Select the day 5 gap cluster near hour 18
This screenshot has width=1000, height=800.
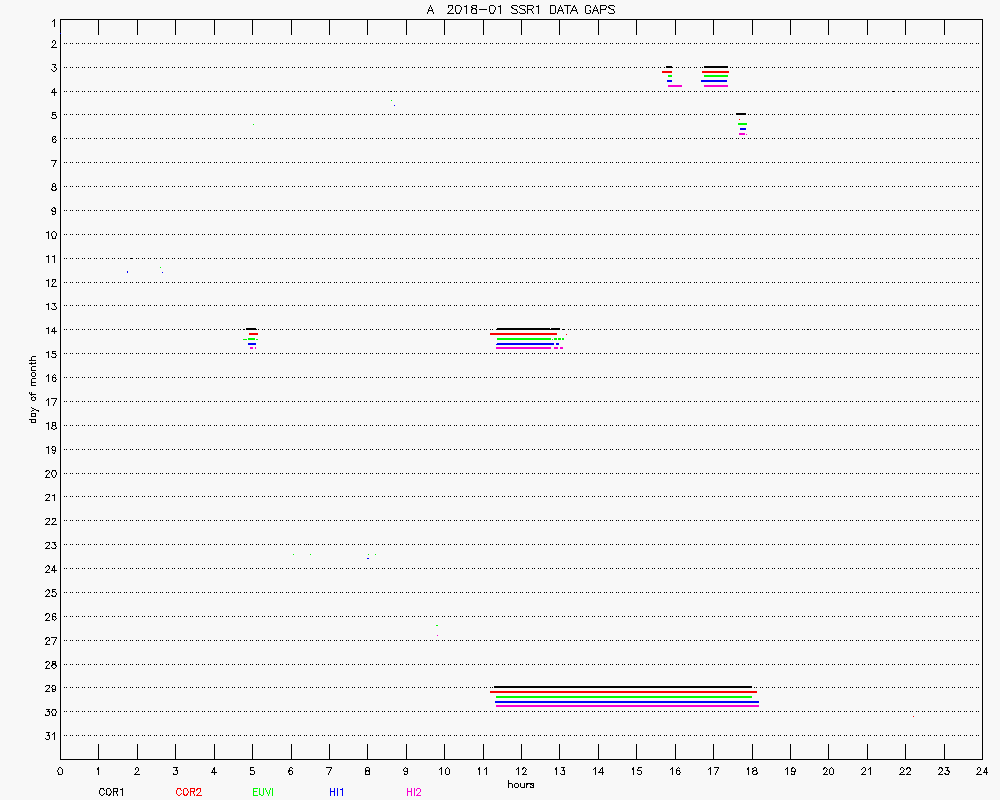[742, 124]
